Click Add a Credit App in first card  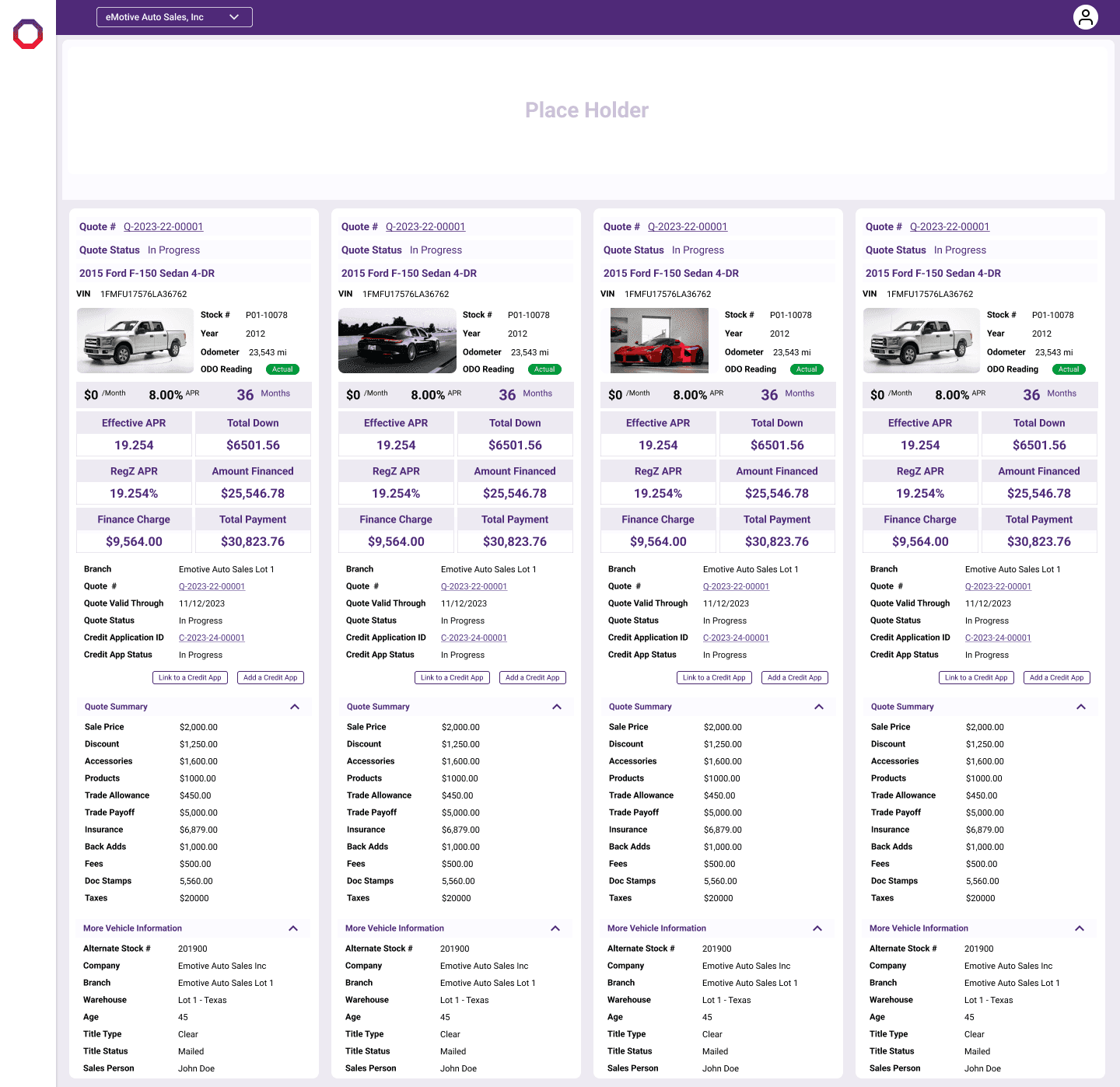coord(271,678)
